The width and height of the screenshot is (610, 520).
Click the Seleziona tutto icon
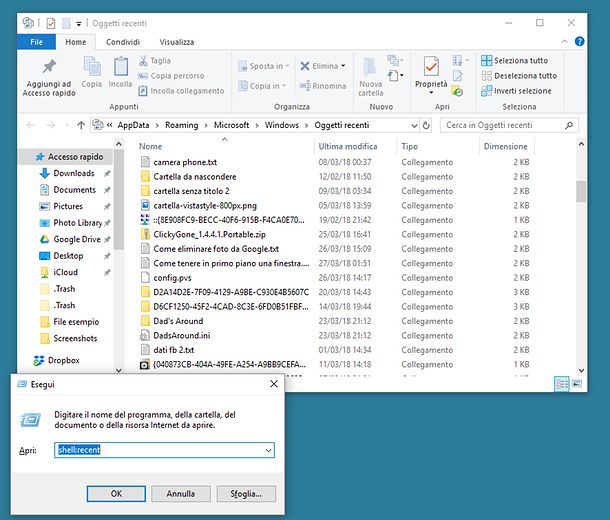point(486,60)
